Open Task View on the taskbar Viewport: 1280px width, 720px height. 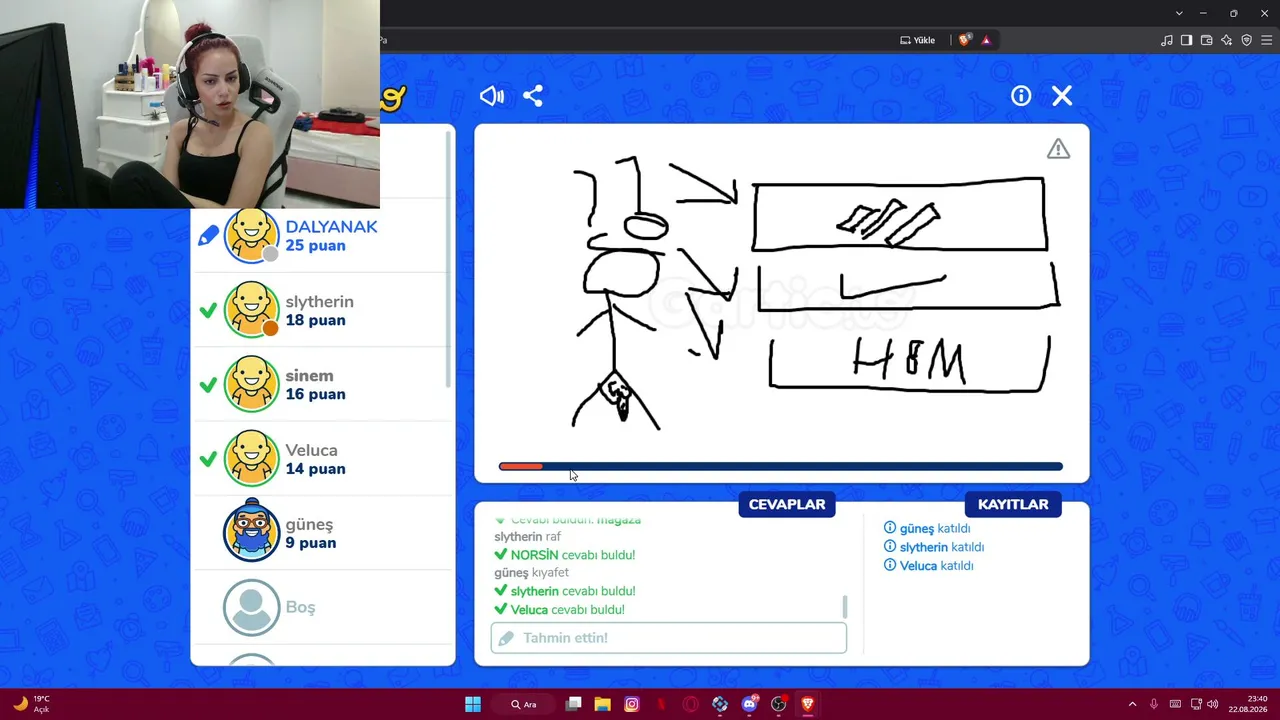tap(574, 704)
